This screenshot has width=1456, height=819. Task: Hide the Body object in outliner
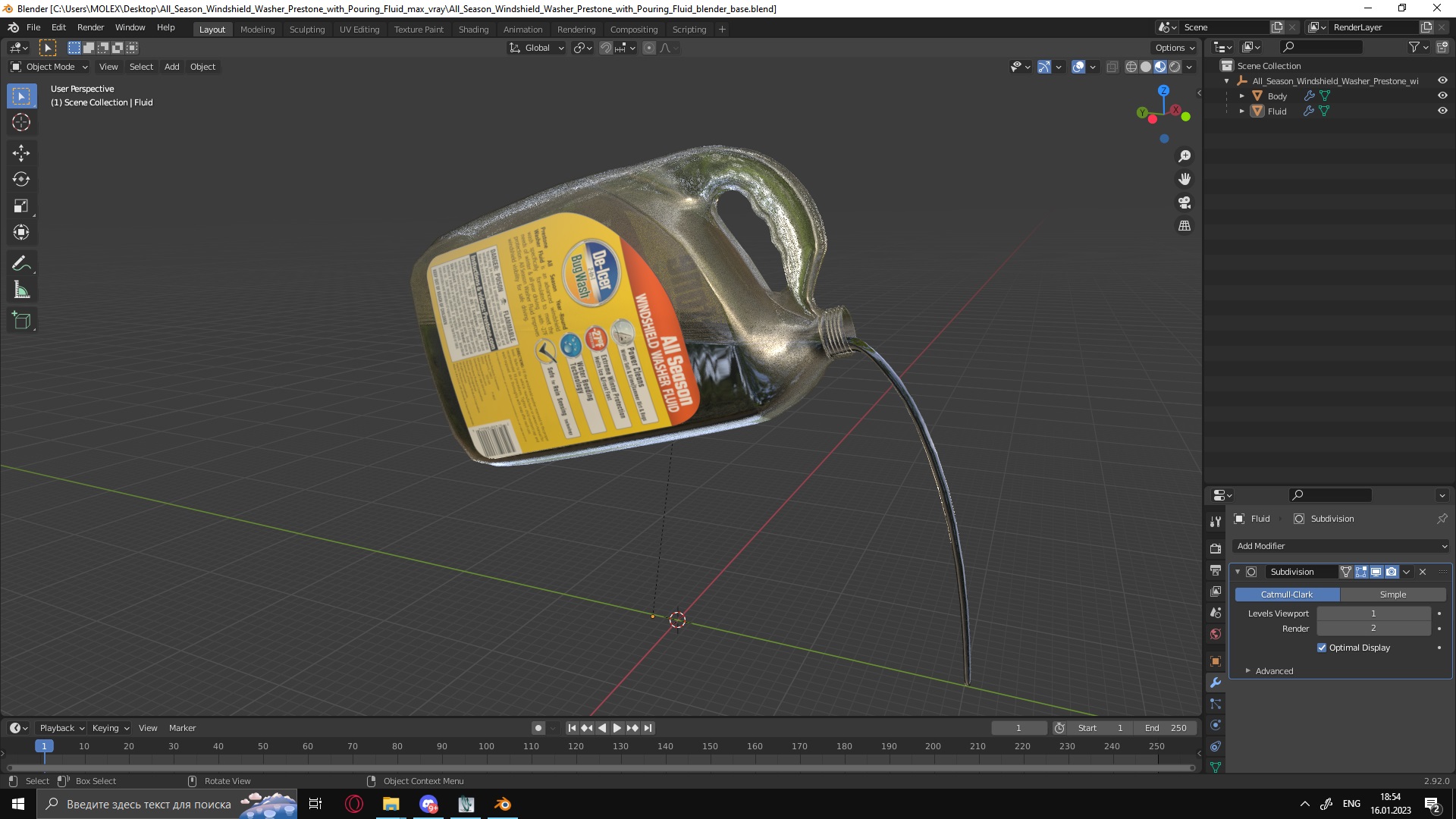click(x=1442, y=96)
